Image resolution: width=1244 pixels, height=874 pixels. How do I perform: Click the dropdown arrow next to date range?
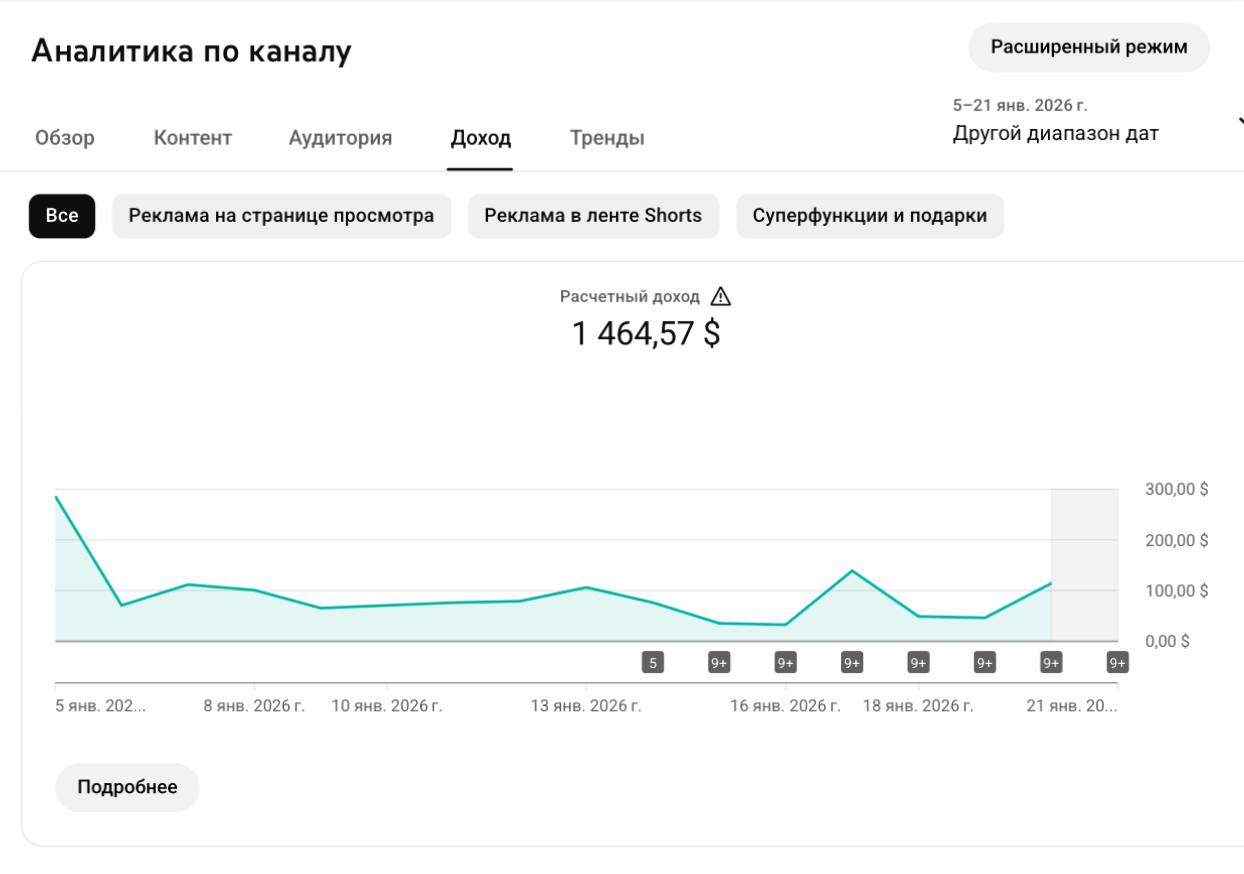[x=1238, y=122]
